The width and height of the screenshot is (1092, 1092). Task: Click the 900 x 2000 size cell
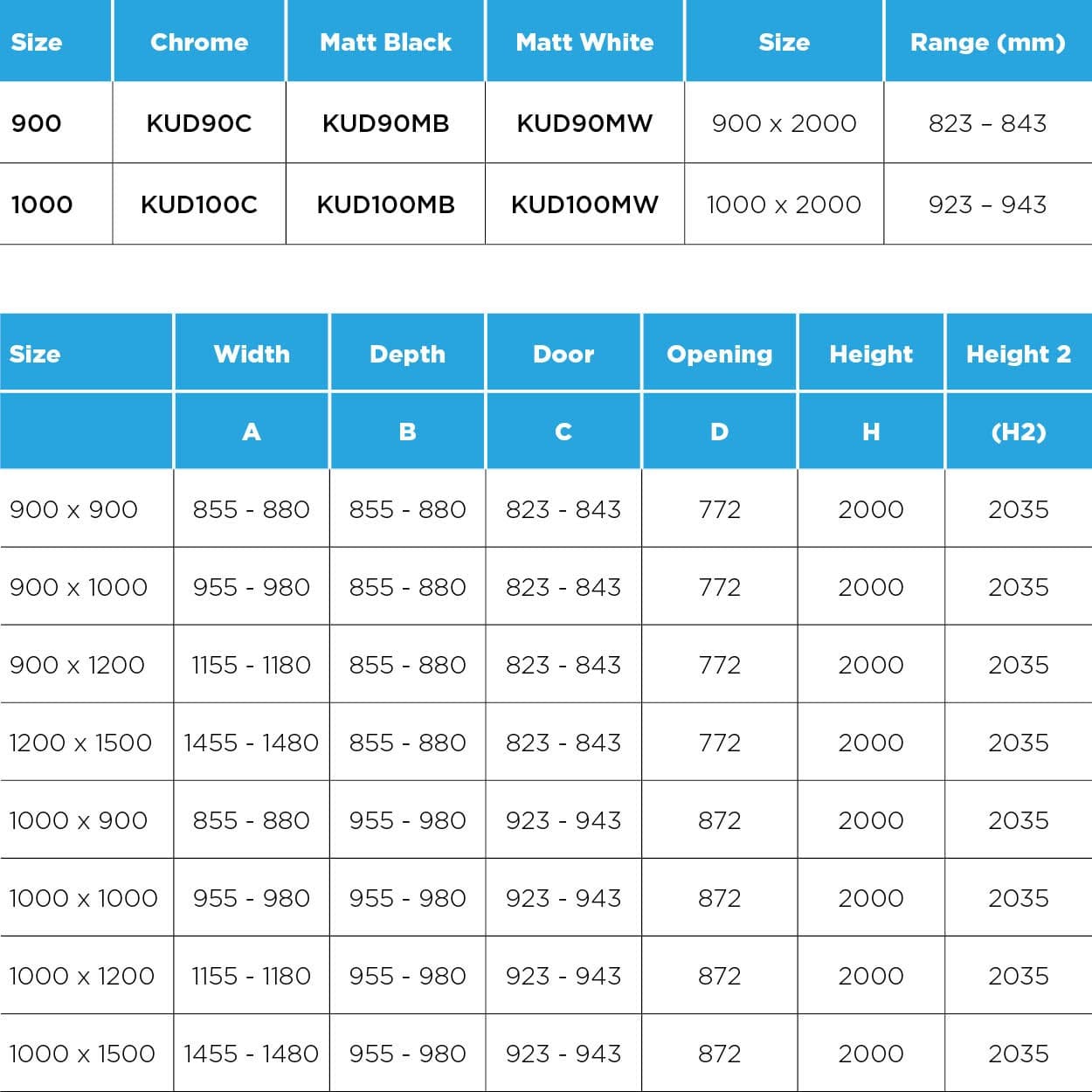pos(784,123)
